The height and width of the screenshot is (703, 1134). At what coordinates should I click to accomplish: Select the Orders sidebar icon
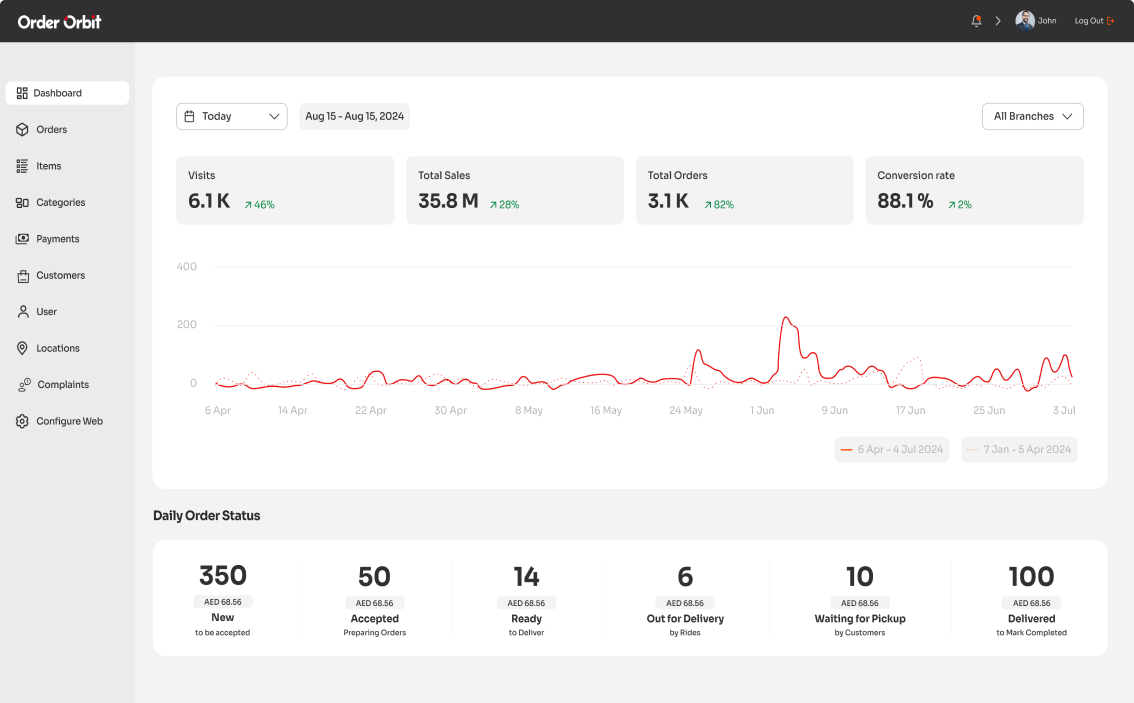click(22, 129)
